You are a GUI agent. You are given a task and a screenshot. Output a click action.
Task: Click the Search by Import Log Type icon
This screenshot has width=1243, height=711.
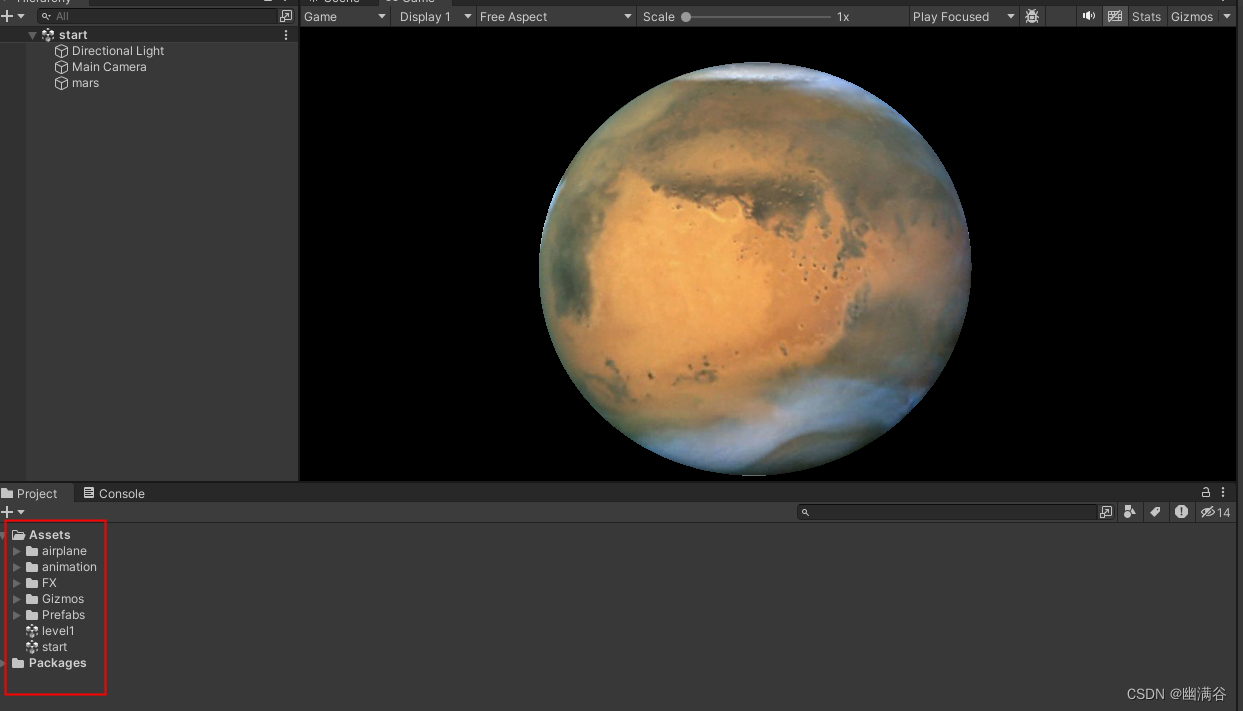(1181, 512)
